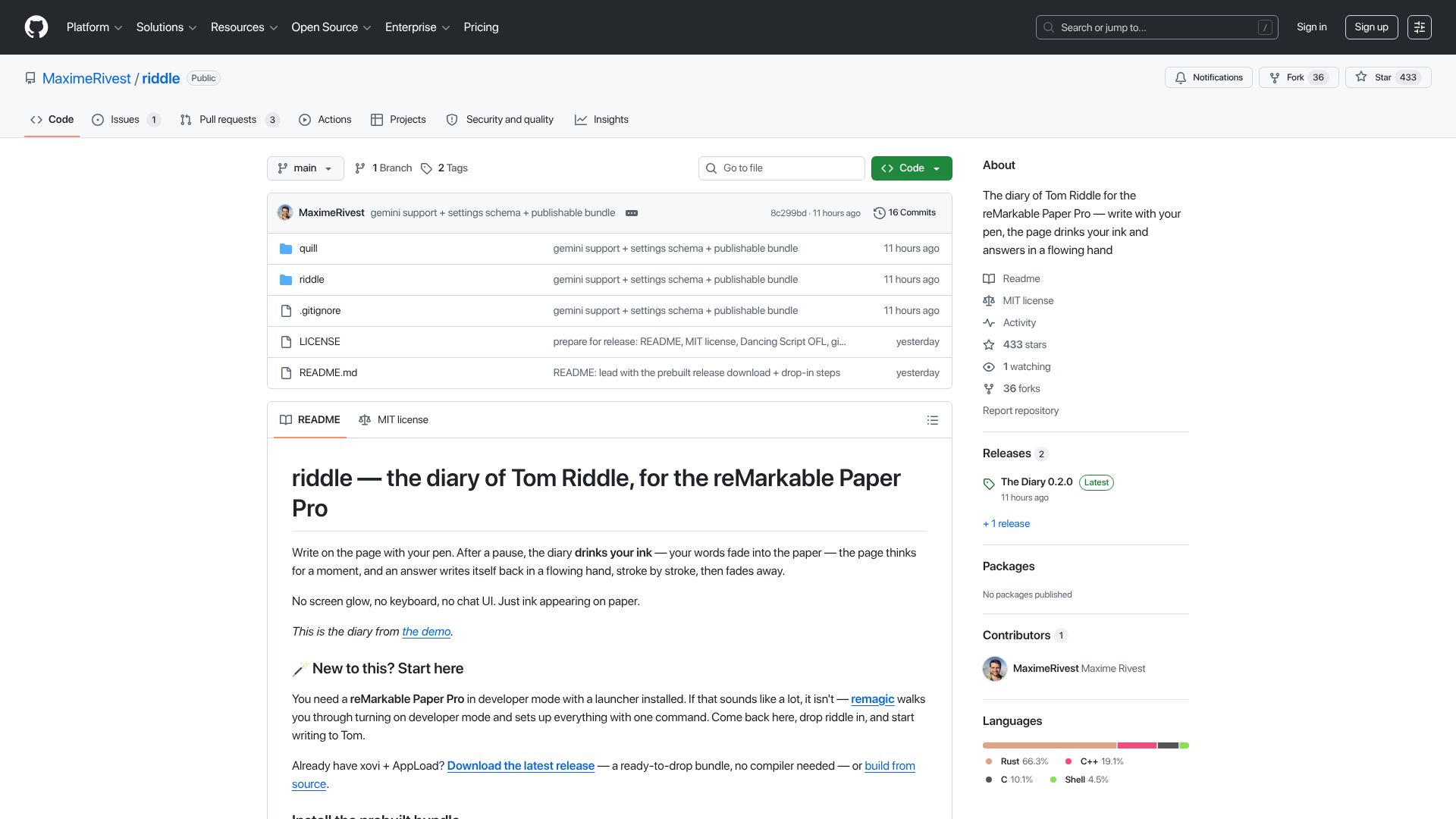Screen dimensions: 1456x819
Task: Open the main branch selector dropdown
Action: click(305, 168)
